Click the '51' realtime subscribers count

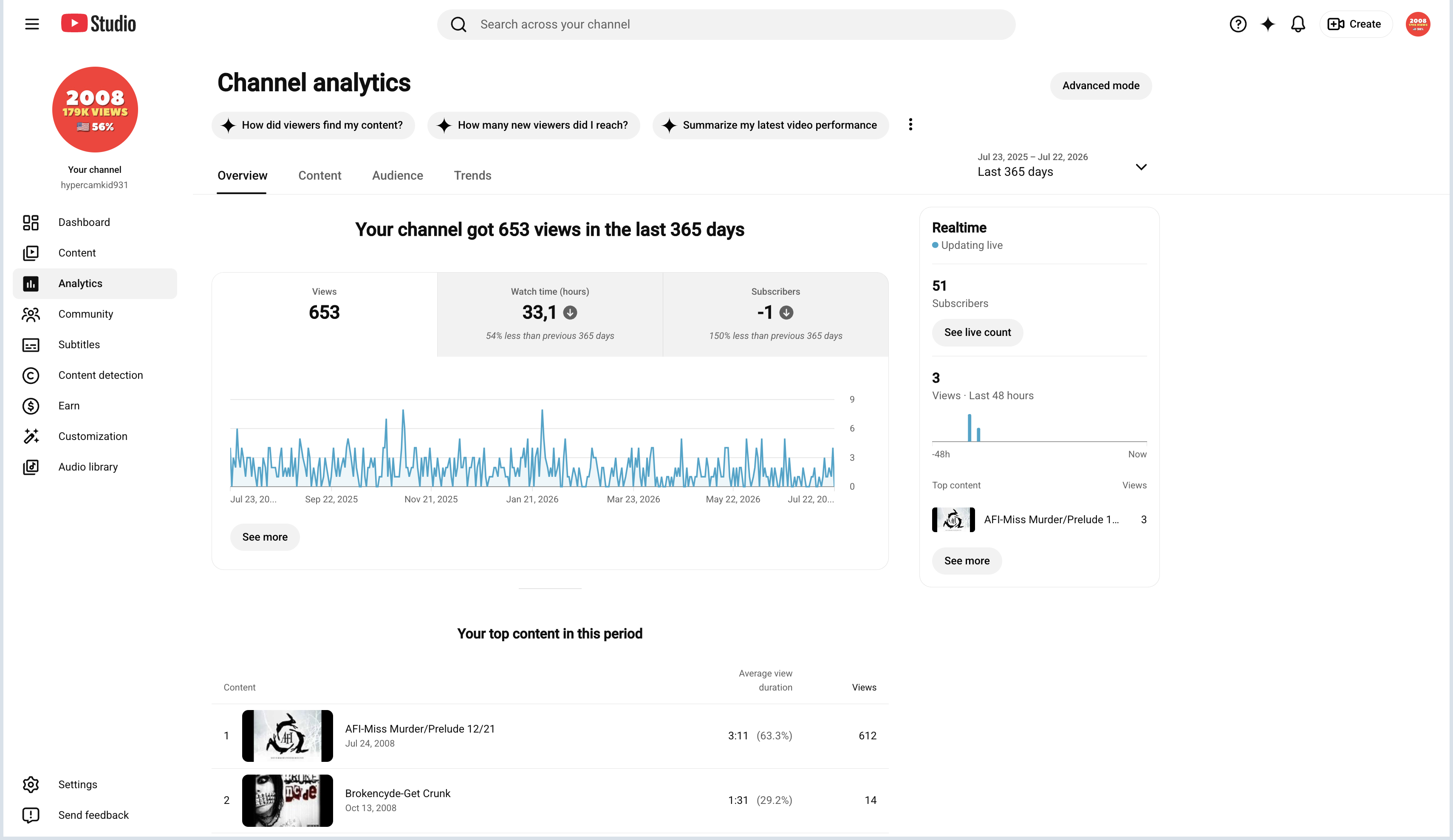click(x=939, y=286)
